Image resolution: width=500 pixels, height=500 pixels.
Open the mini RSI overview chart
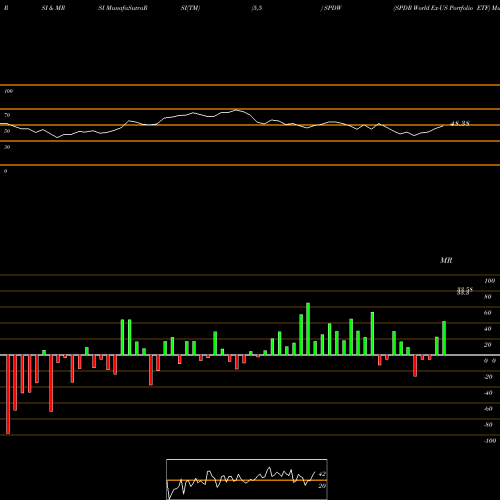[247, 479]
